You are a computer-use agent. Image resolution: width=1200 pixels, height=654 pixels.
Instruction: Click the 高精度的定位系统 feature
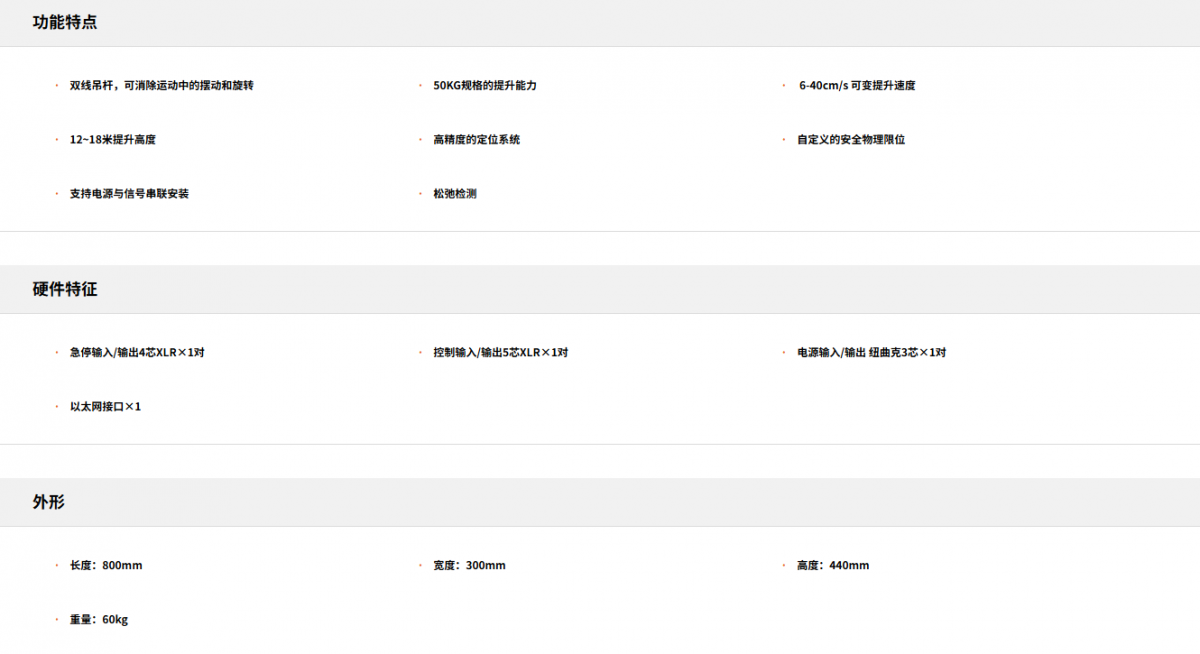[x=476, y=140]
